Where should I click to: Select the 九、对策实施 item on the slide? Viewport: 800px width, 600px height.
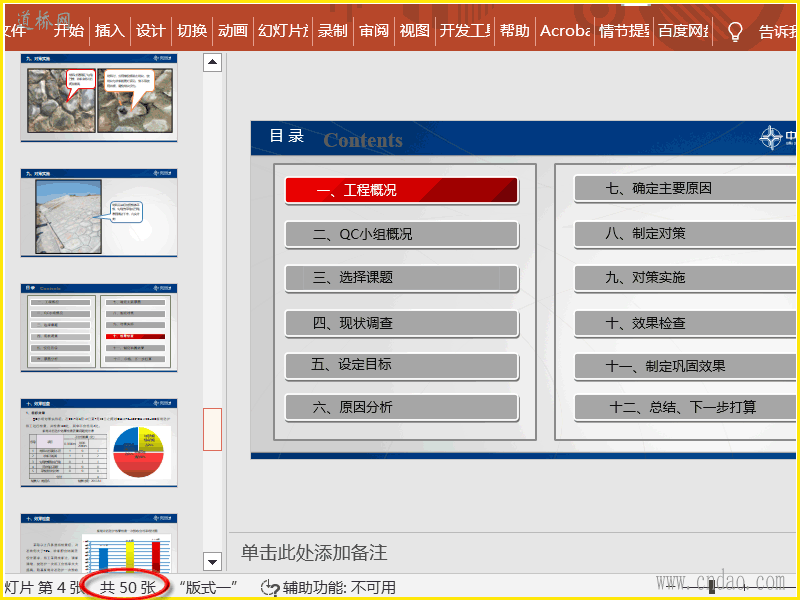click(685, 278)
